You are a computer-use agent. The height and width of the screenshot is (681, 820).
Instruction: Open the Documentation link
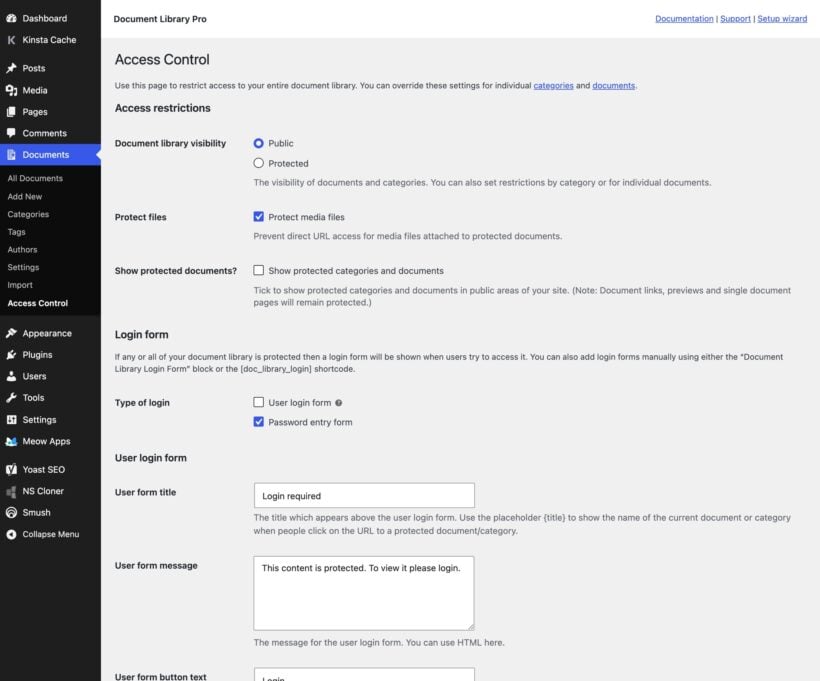point(684,19)
